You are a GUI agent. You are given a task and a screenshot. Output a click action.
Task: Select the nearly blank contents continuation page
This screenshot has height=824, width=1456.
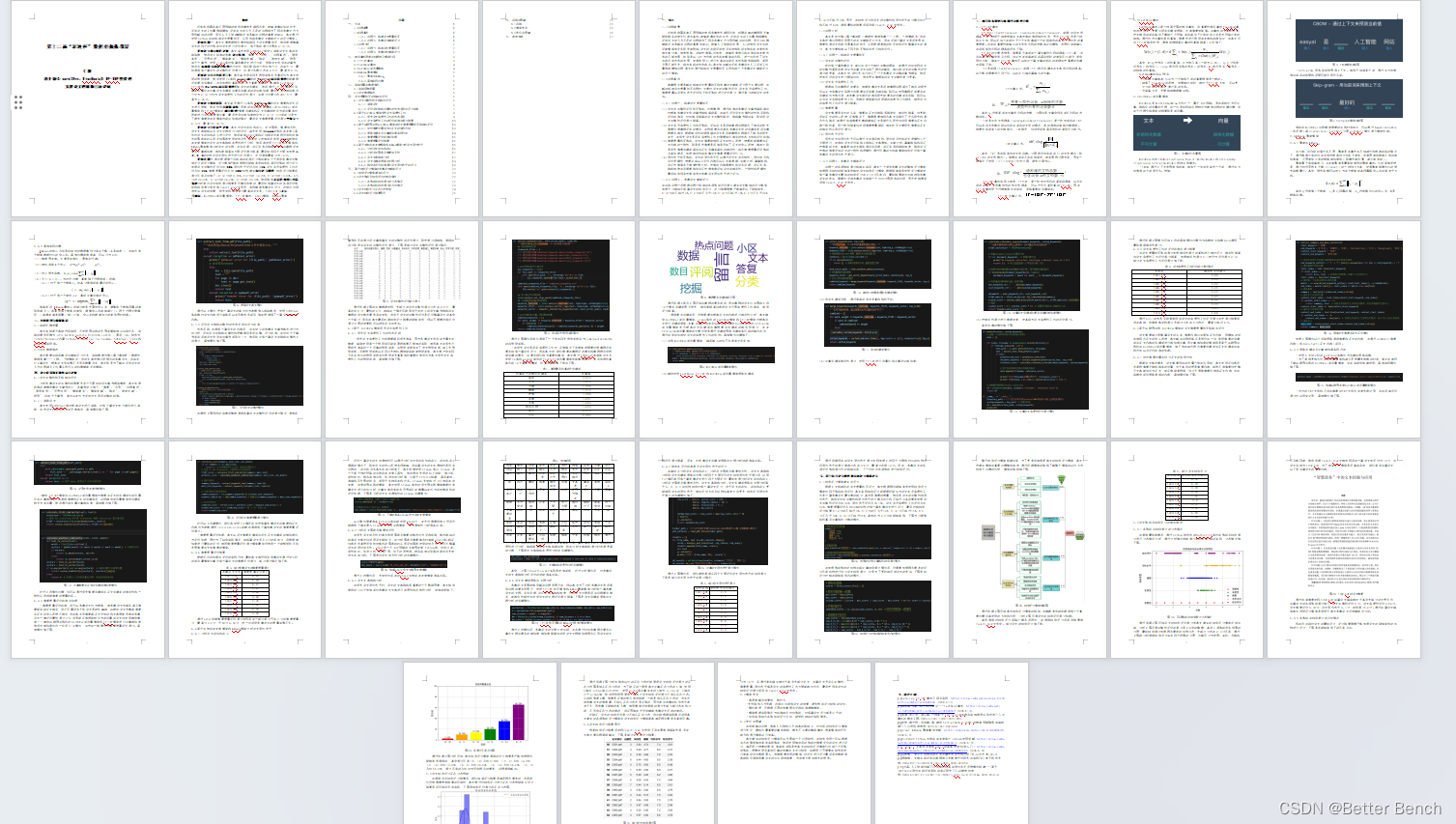[x=558, y=108]
